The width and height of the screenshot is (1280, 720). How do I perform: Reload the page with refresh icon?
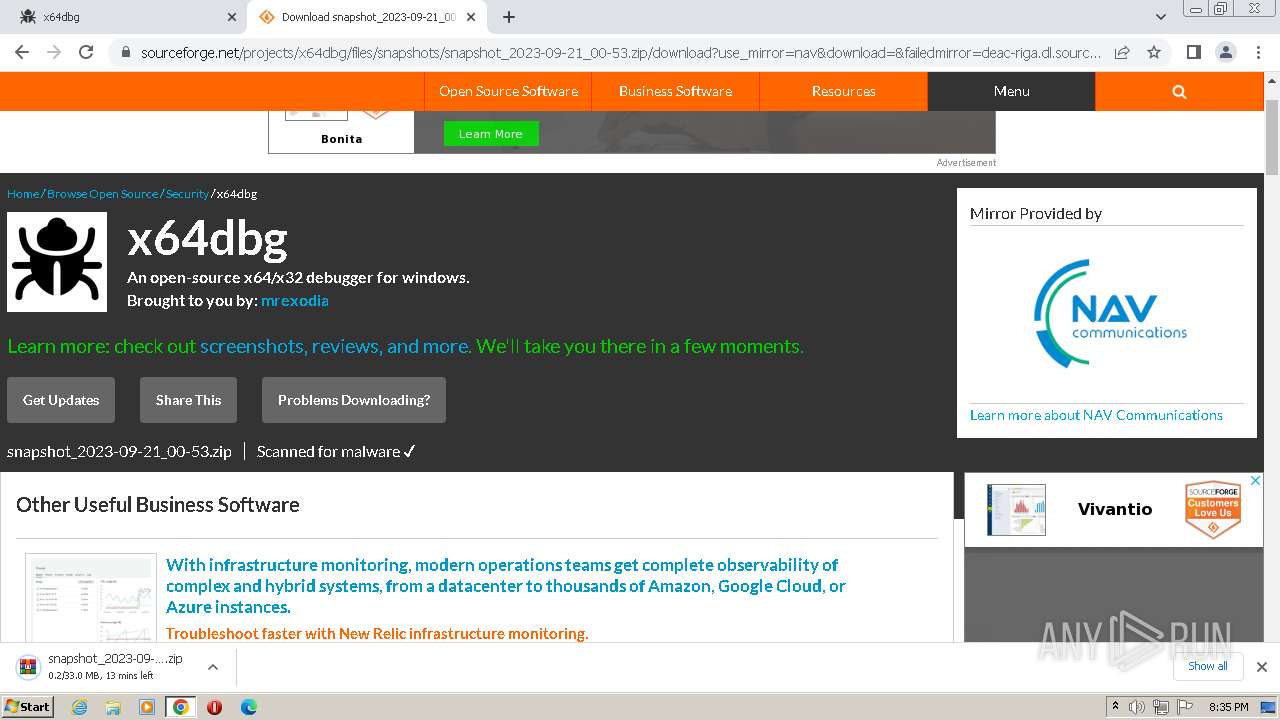pyautogui.click(x=86, y=52)
